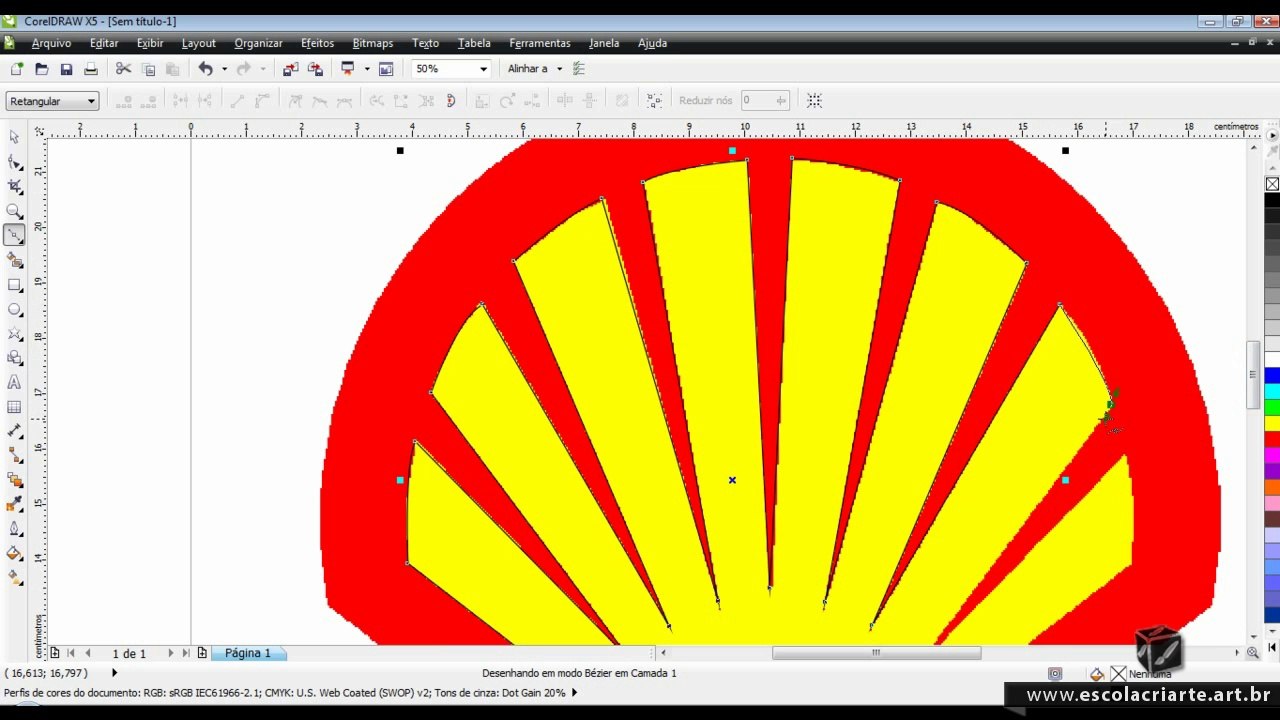Select the Shape edit tool
This screenshot has height=720, width=1280.
coord(14,162)
